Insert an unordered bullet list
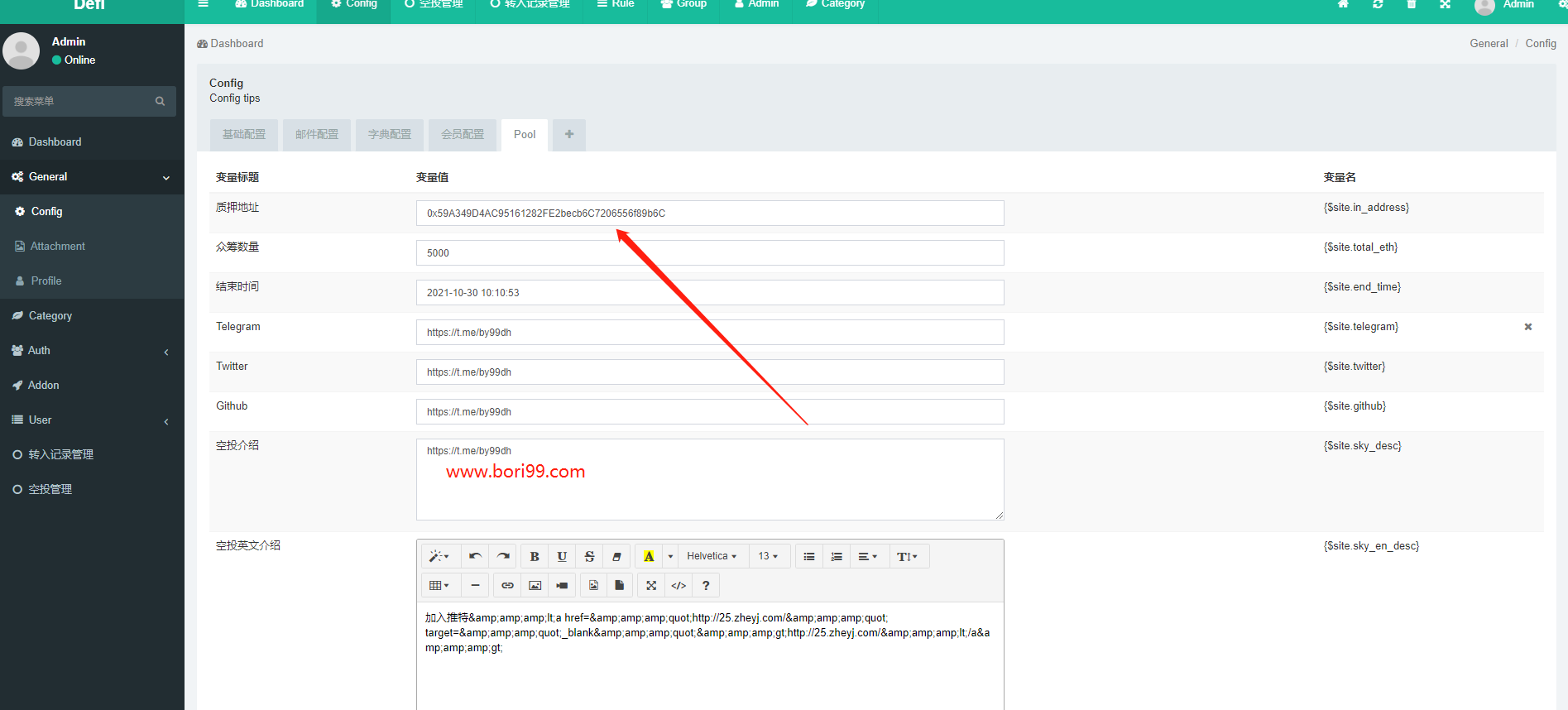This screenshot has height=710, width=1568. [809, 556]
